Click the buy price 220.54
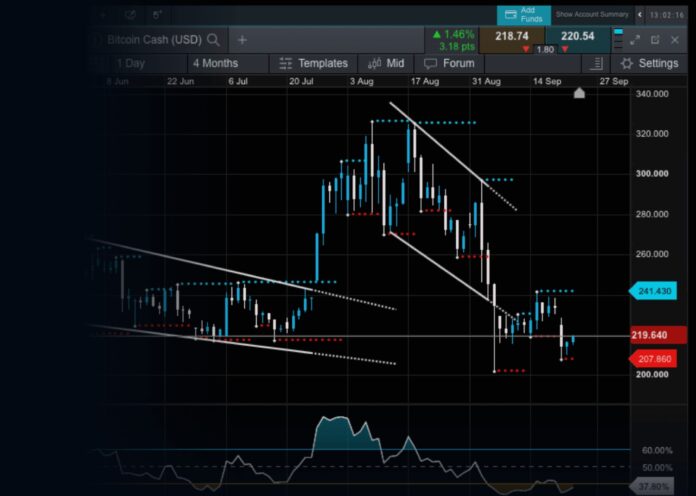Viewport: 696px width, 496px height. click(577, 35)
